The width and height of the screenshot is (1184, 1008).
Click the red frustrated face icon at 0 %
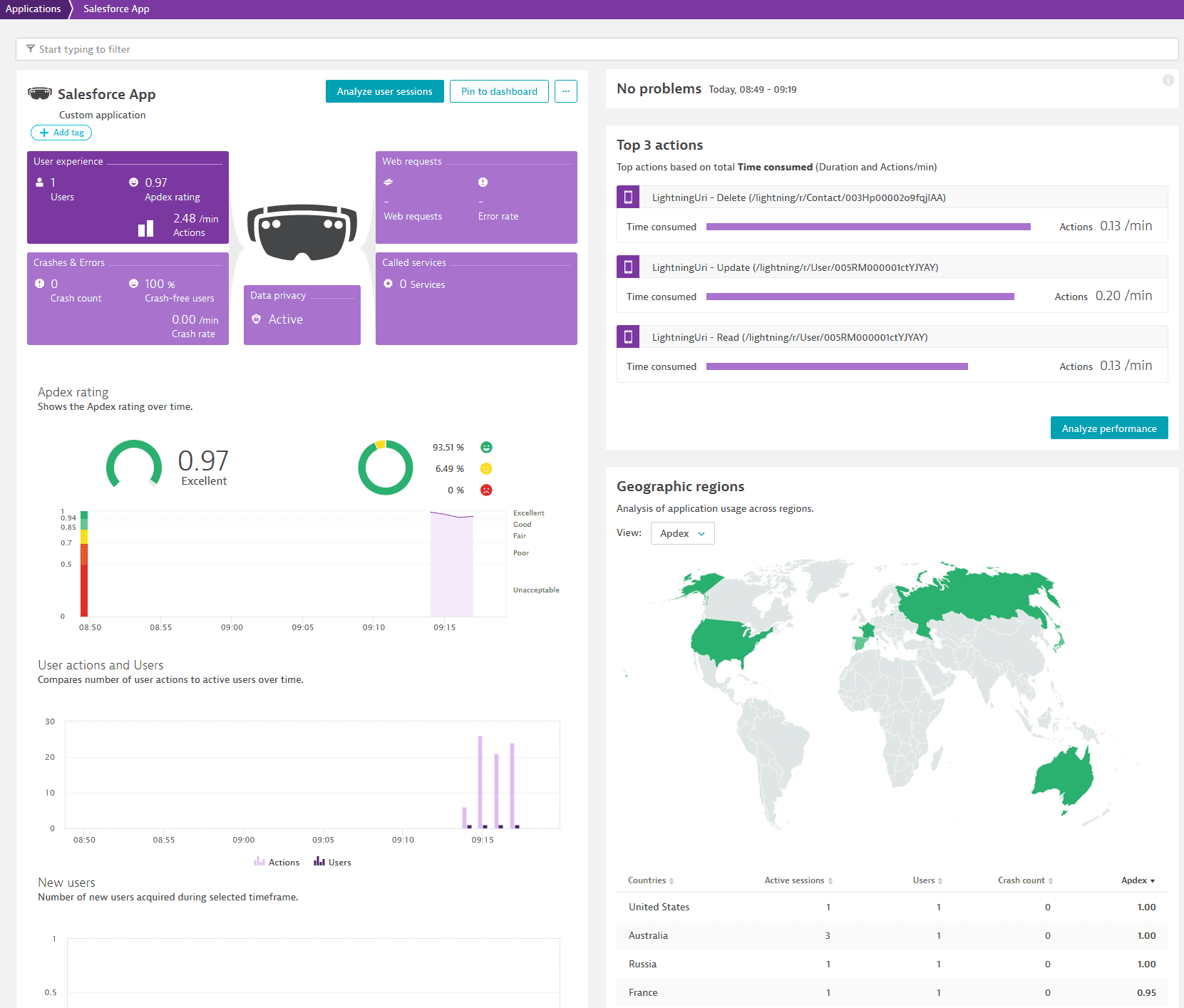click(486, 490)
